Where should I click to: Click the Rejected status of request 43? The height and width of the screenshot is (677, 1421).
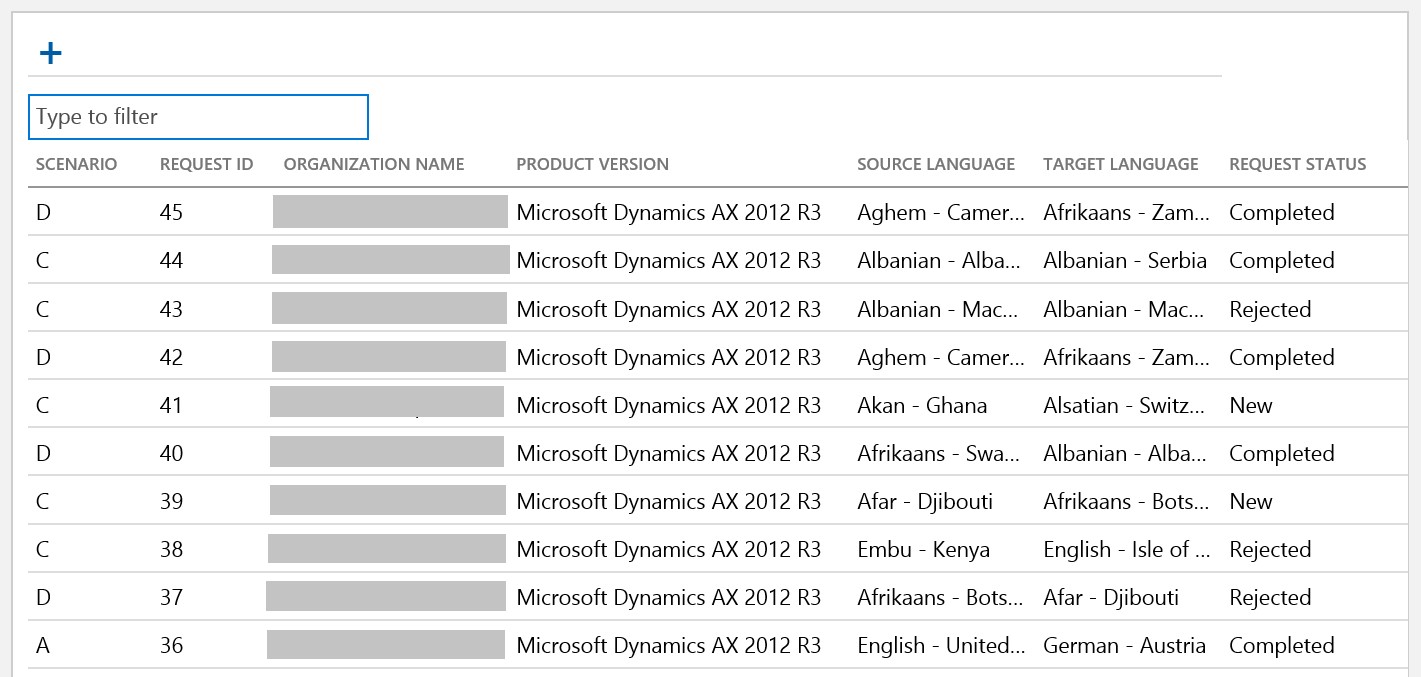pos(1269,310)
